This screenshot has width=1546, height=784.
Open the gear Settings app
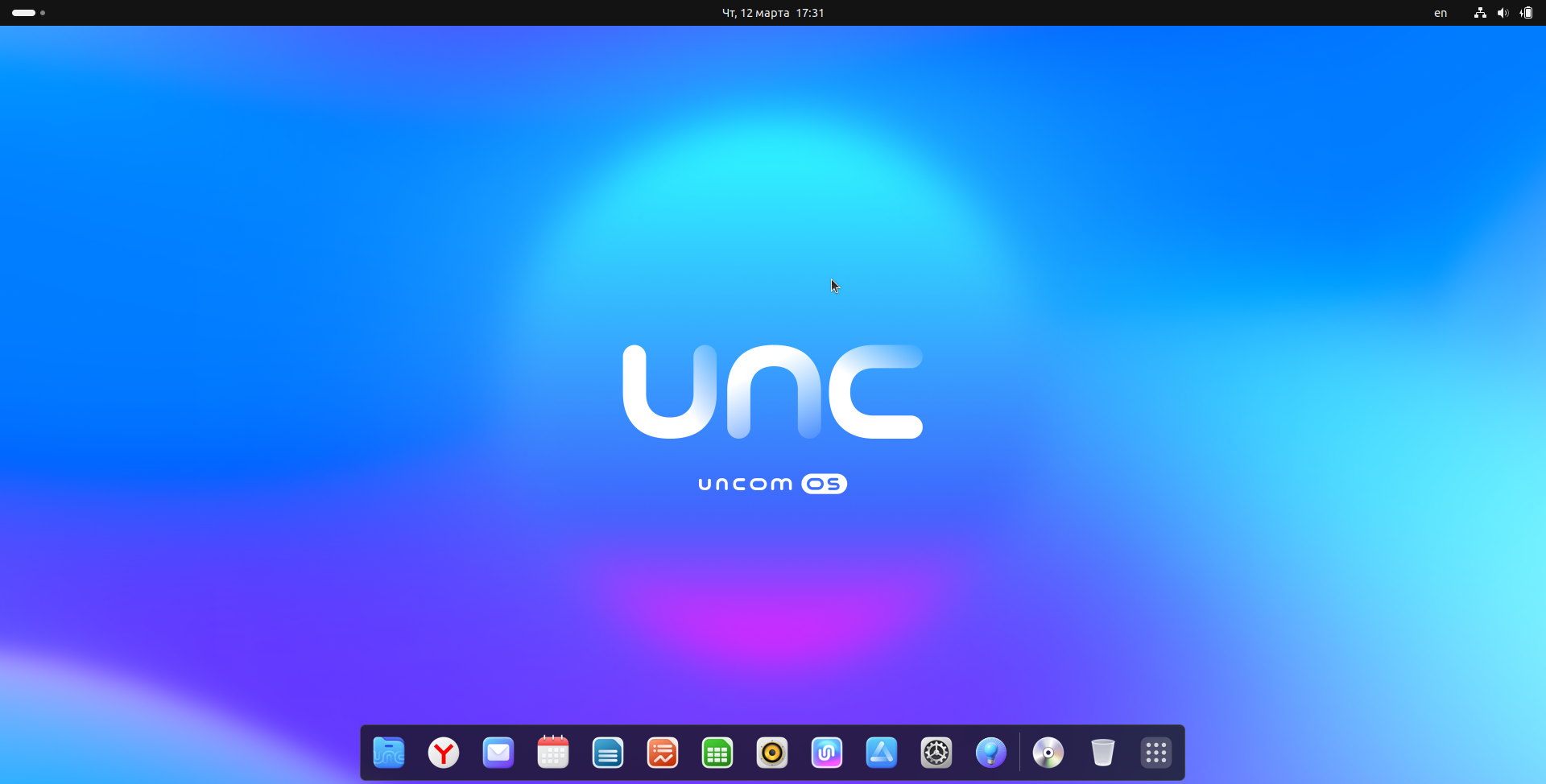tap(936, 753)
